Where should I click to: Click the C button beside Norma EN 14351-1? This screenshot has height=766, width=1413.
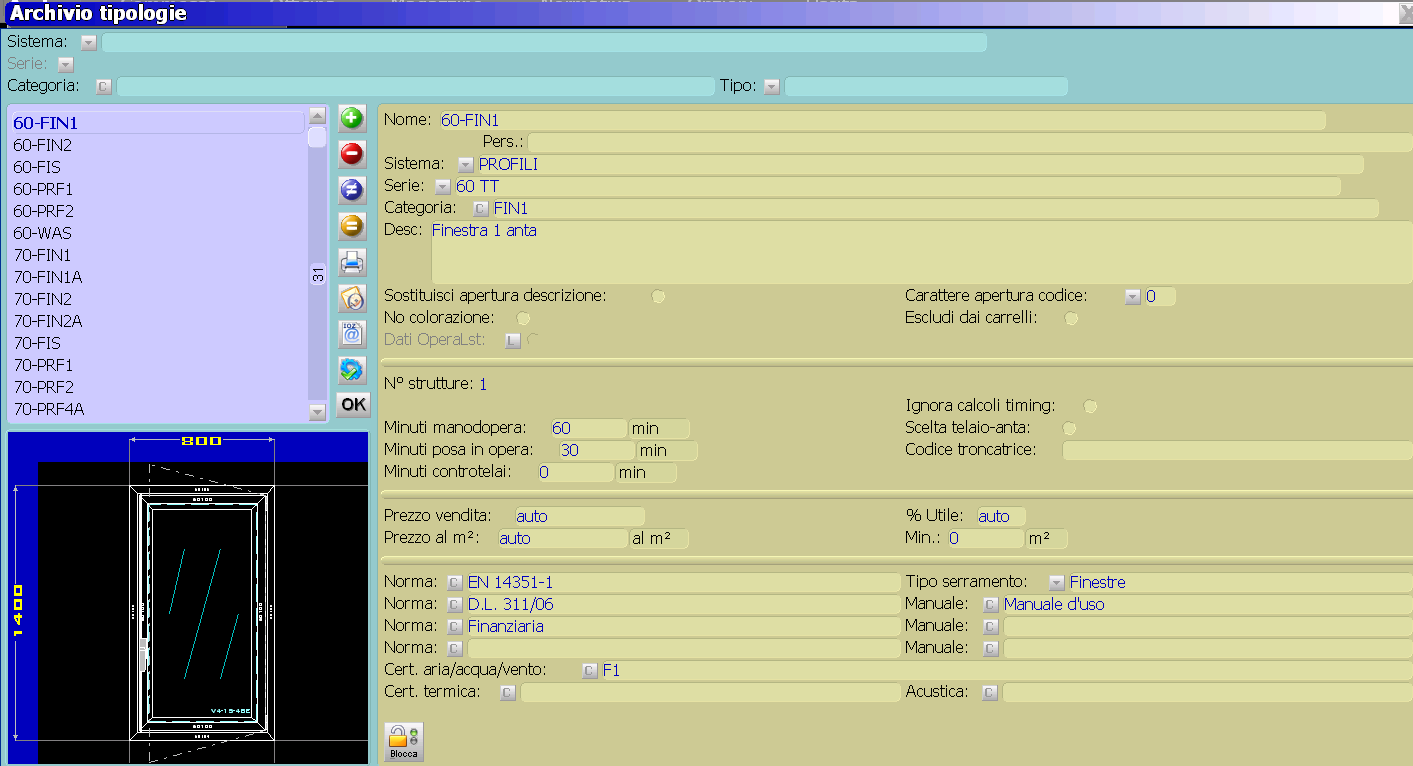pos(454,583)
